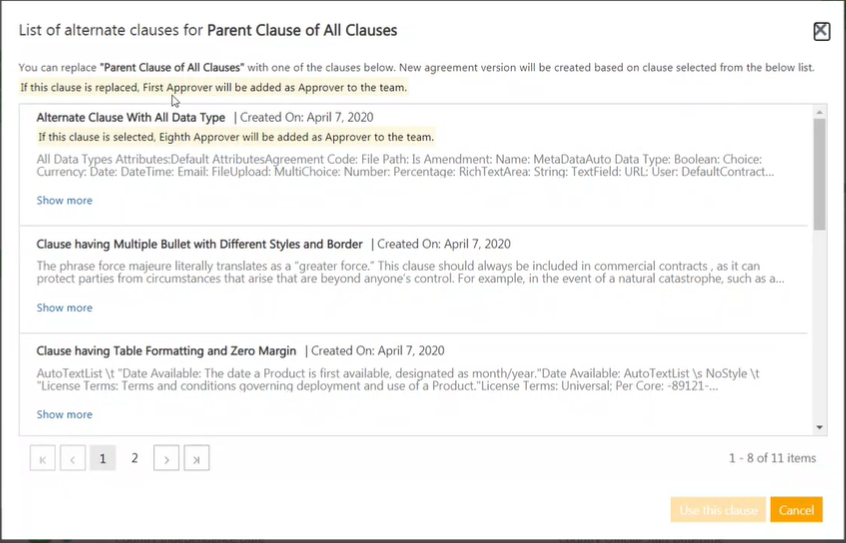This screenshot has width=846, height=543.
Task: Select Clause having Multiple Bullet with Different Styles
Action: 200,243
